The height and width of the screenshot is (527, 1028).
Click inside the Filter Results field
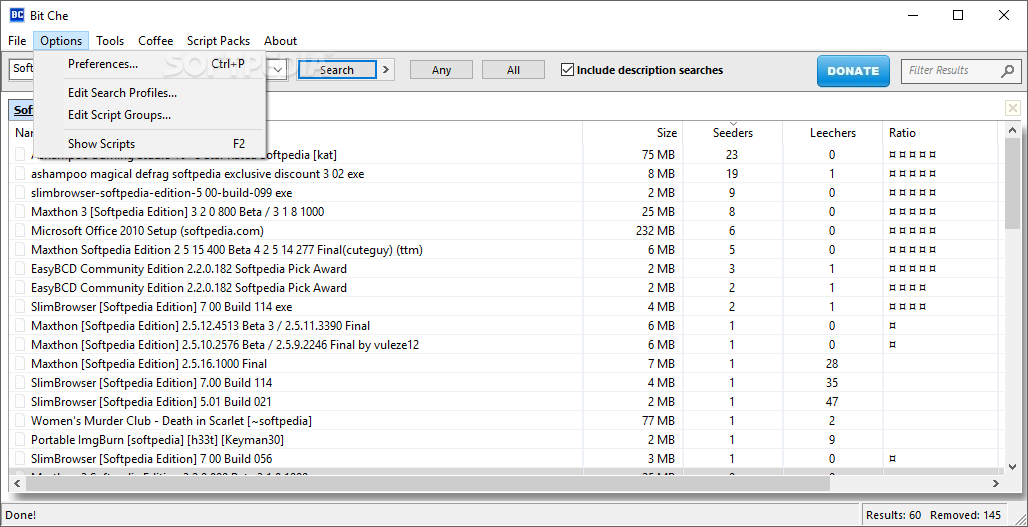point(953,71)
